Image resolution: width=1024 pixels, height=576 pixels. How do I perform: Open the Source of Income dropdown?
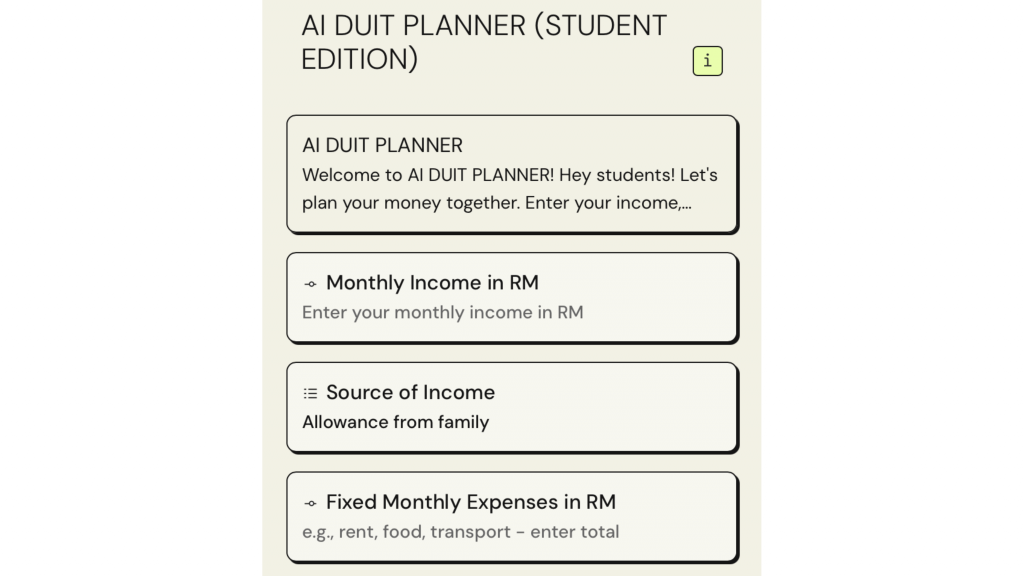click(511, 407)
